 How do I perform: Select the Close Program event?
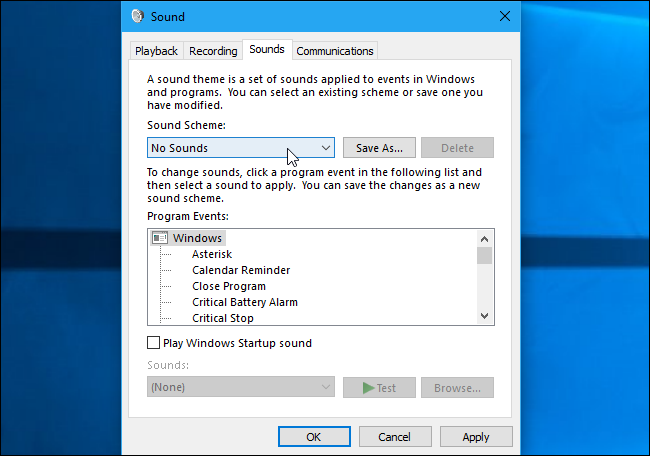(229, 286)
